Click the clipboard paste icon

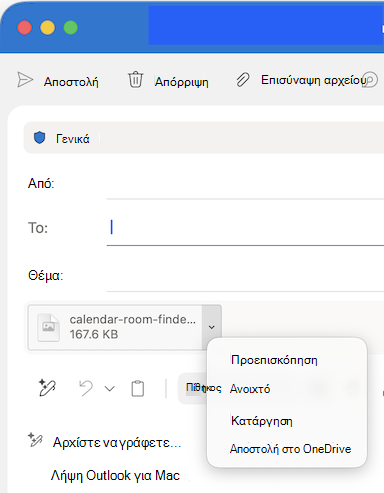(x=138, y=388)
